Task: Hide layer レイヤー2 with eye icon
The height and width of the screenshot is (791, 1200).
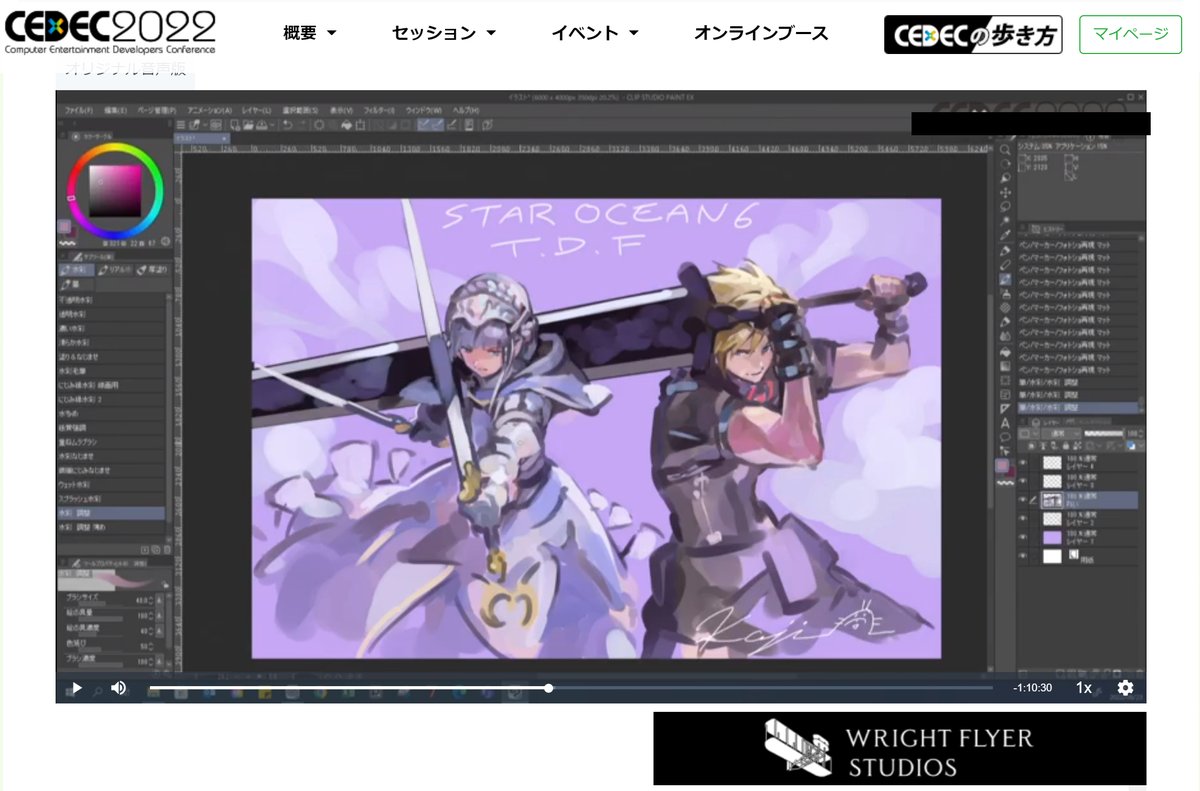Action: [1022, 519]
